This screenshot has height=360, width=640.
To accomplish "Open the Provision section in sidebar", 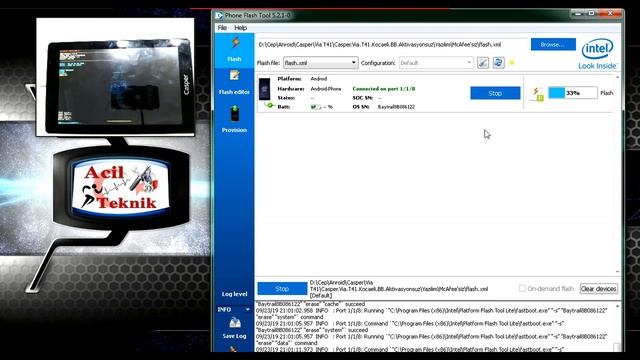I will click(x=234, y=119).
